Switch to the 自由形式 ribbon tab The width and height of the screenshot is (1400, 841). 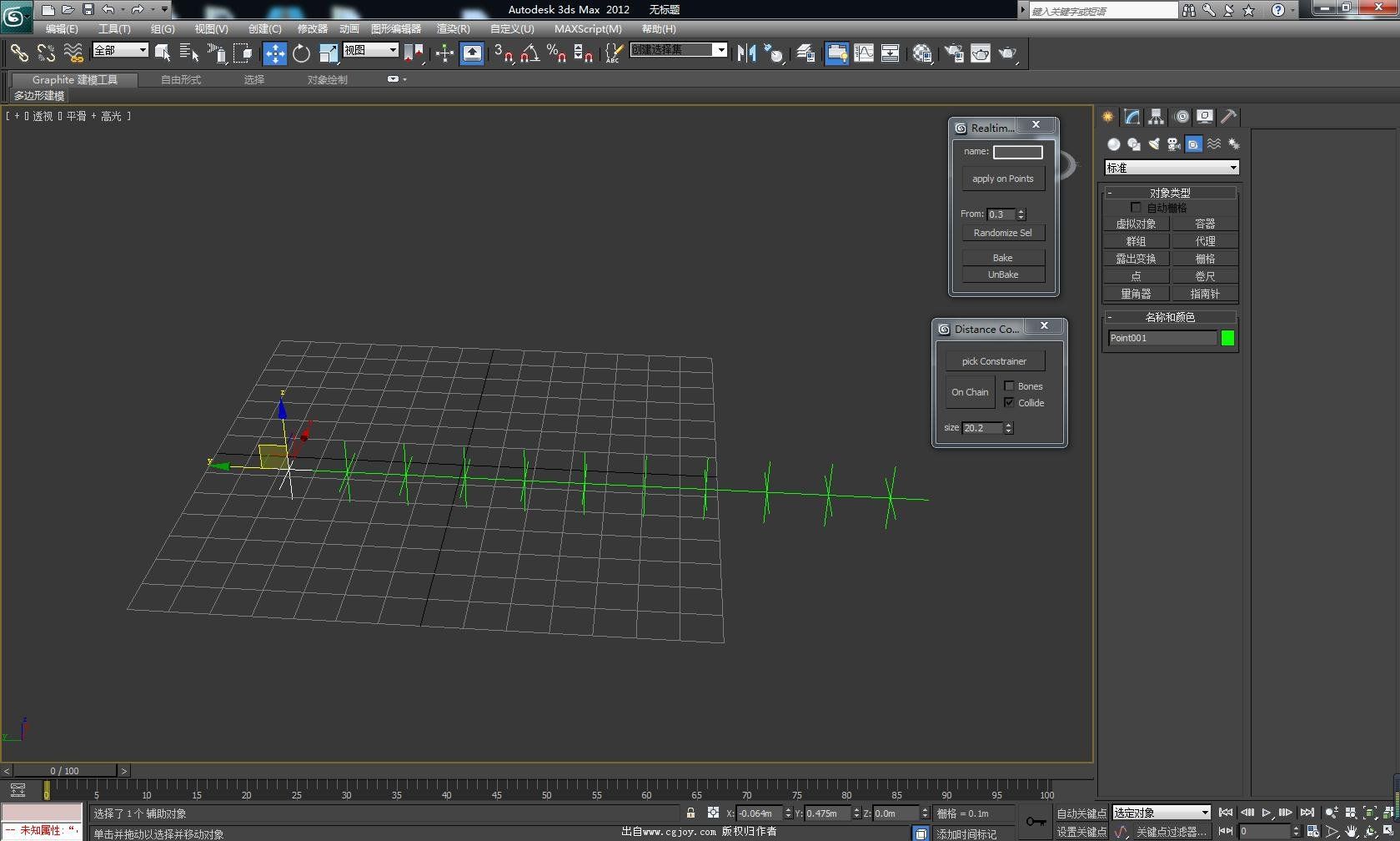point(181,80)
